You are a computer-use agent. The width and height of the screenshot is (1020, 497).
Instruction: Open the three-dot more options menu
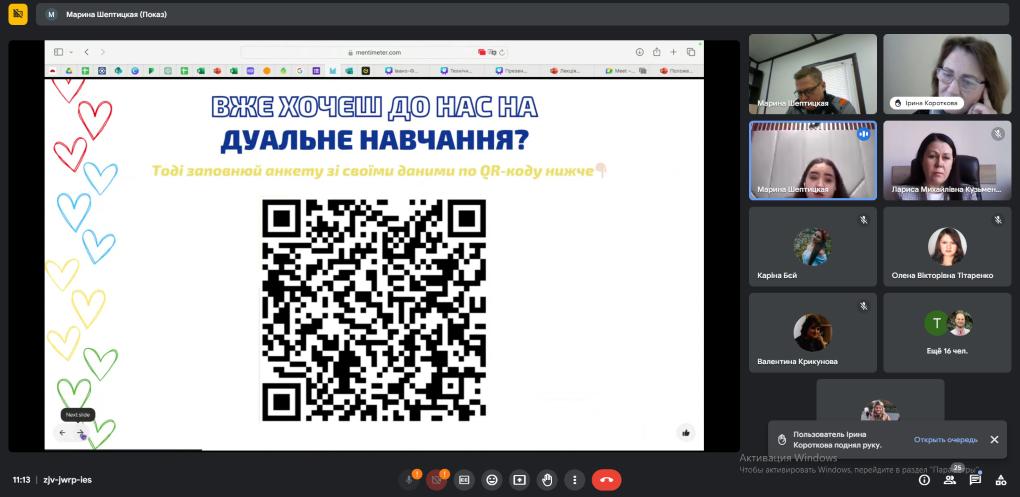574,480
